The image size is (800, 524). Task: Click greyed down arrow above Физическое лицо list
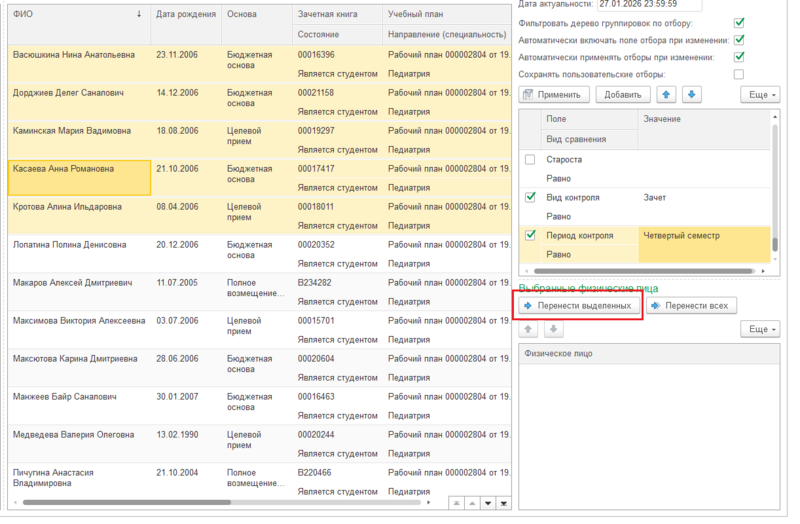[551, 329]
